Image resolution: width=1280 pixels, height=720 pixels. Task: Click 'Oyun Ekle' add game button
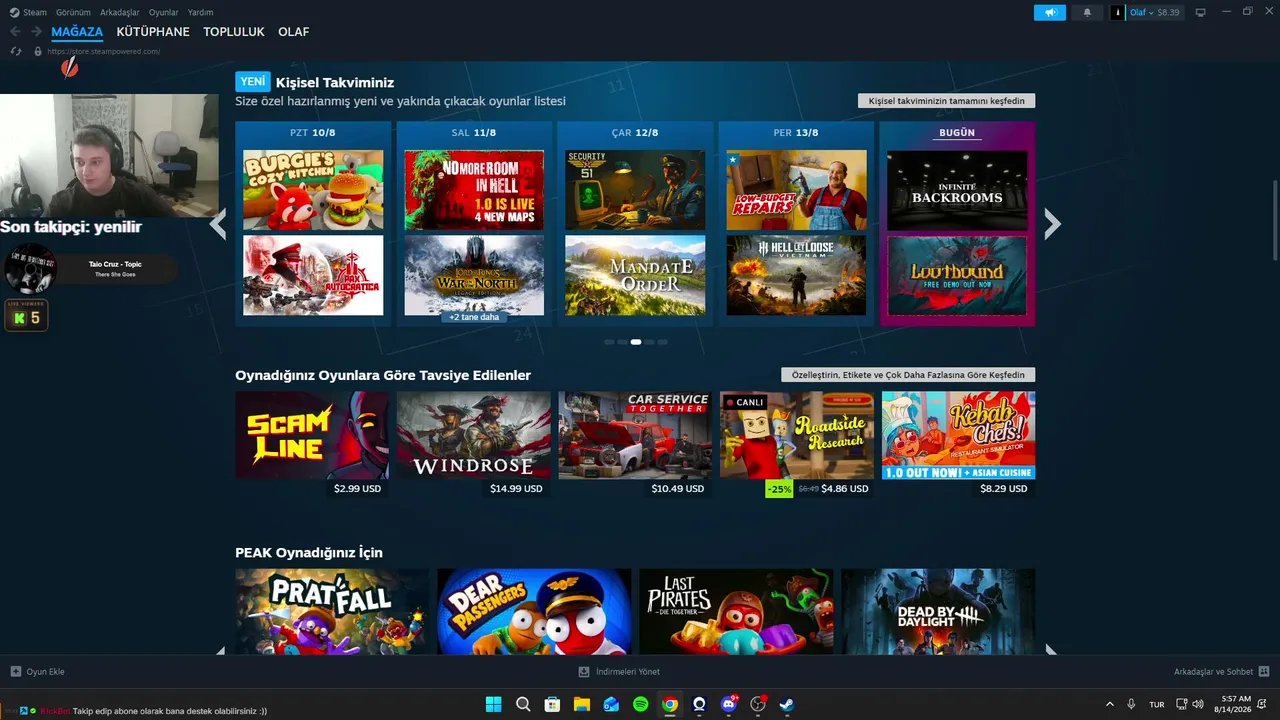37,672
